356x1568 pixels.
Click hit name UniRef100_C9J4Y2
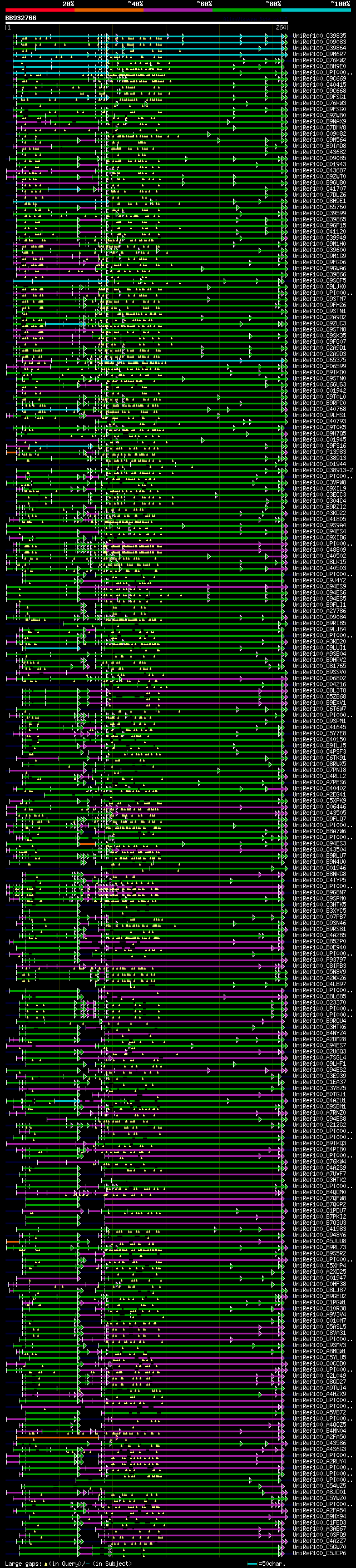(x=319, y=580)
